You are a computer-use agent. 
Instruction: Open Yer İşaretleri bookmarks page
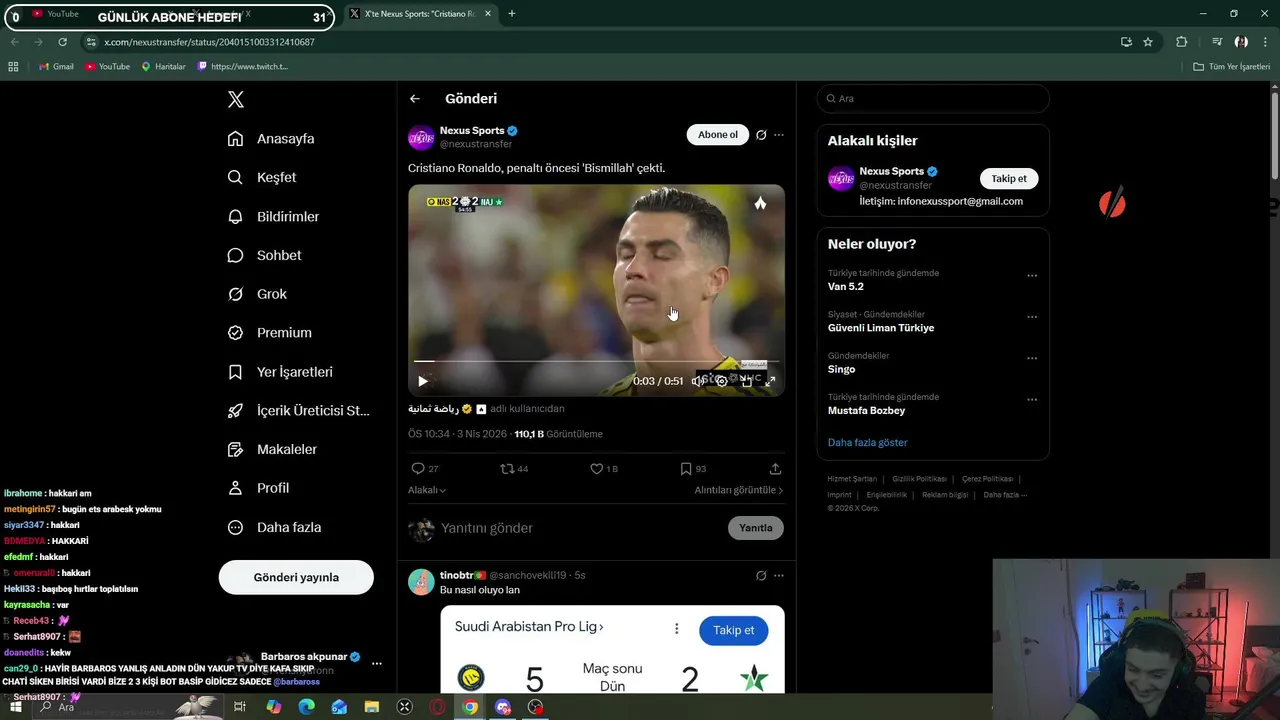(280, 372)
